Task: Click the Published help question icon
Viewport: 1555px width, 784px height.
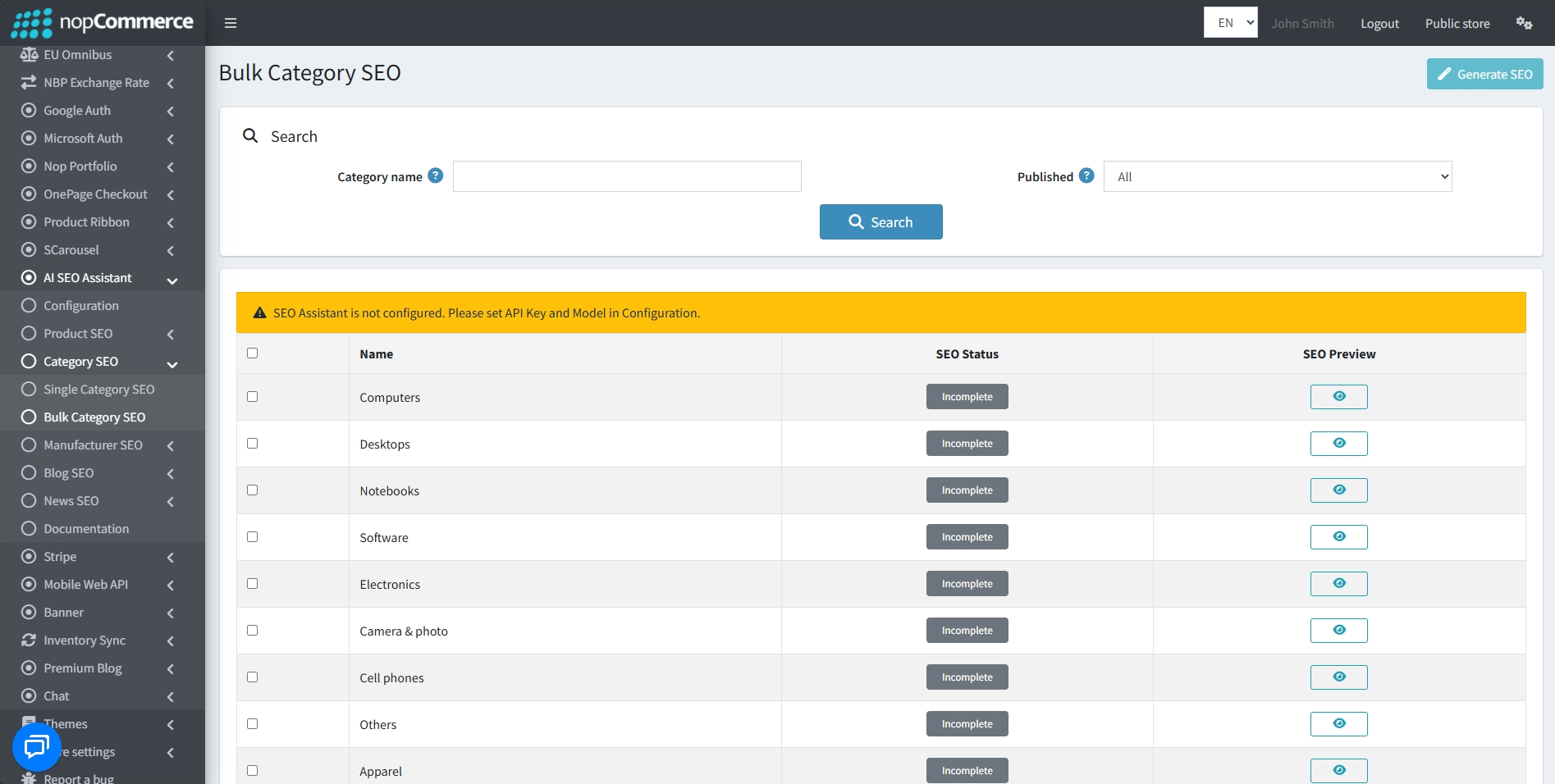Action: point(1086,175)
